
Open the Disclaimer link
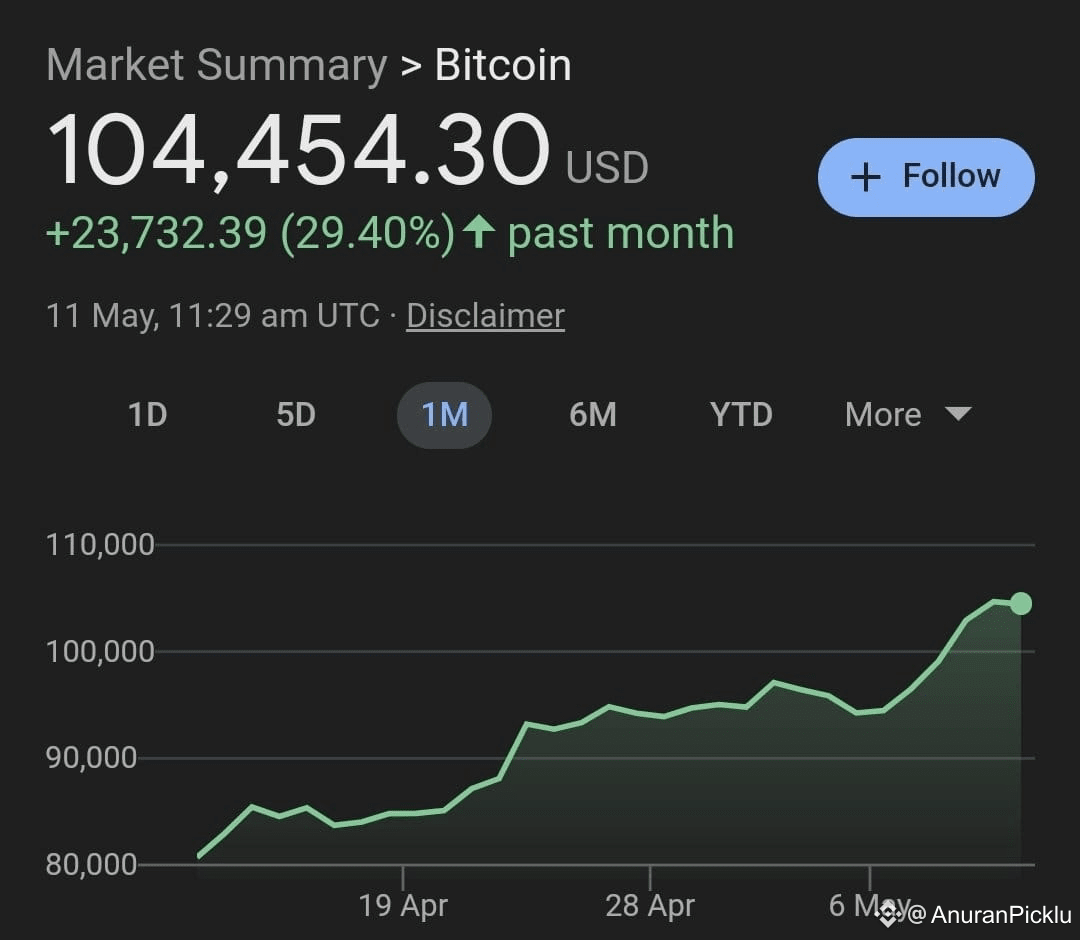[x=486, y=316]
